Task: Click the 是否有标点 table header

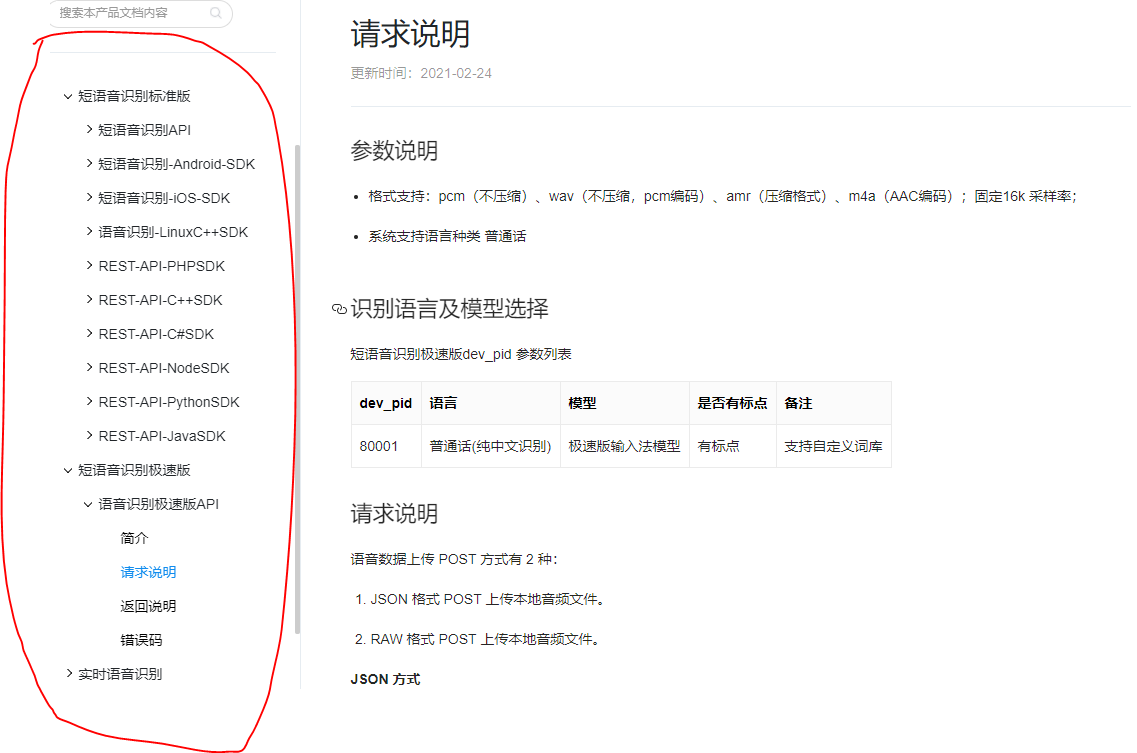Action: pos(732,403)
